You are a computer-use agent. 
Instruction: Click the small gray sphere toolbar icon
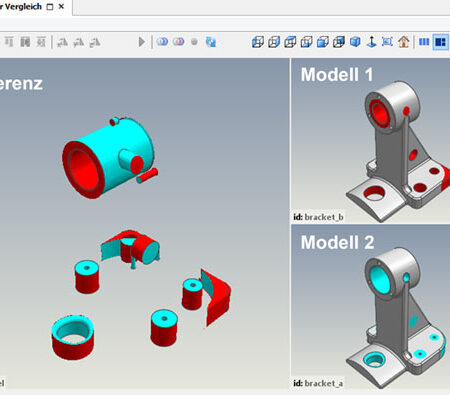(x=194, y=42)
